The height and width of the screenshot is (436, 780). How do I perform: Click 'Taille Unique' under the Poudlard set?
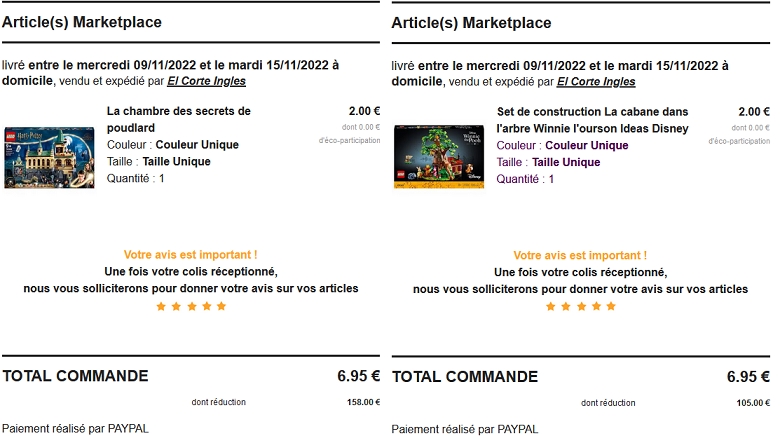pyautogui.click(x=177, y=161)
